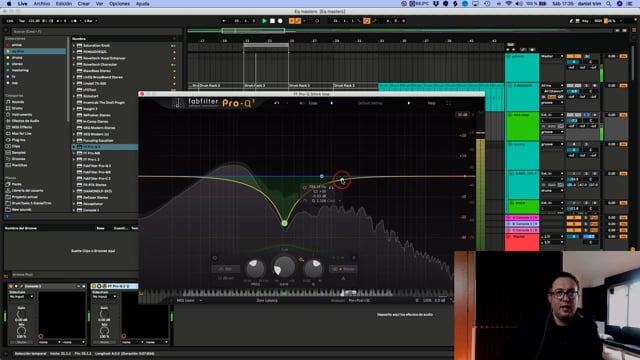640x360 pixels.
Task: Click Copy in Pro-Q 3 header
Action: coord(313,103)
